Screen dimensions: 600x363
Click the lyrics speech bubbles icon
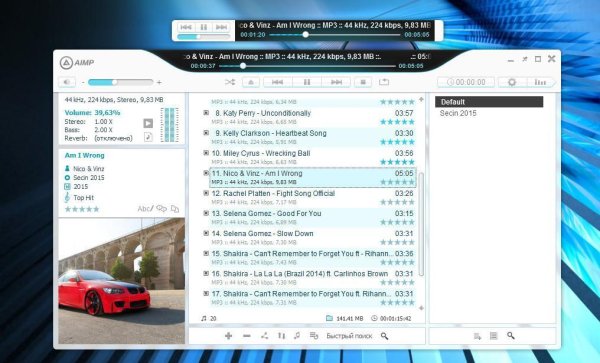point(161,209)
